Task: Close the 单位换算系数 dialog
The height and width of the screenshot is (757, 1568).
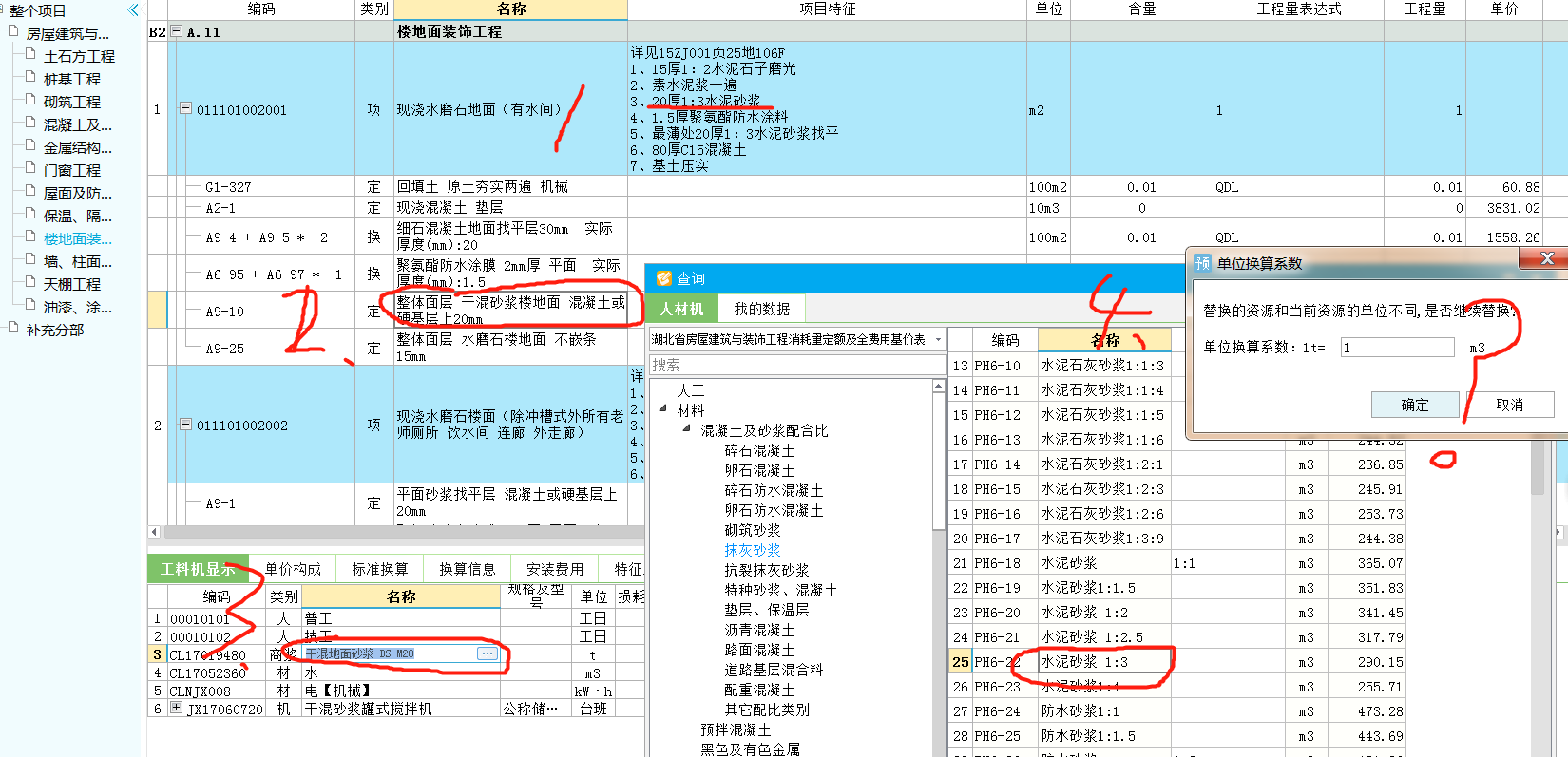Action: point(1546,258)
